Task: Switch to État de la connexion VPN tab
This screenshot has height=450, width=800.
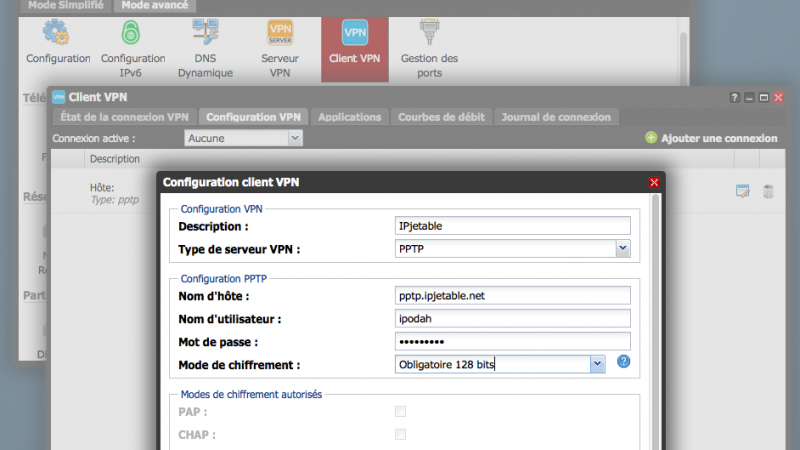Action: coord(122,117)
